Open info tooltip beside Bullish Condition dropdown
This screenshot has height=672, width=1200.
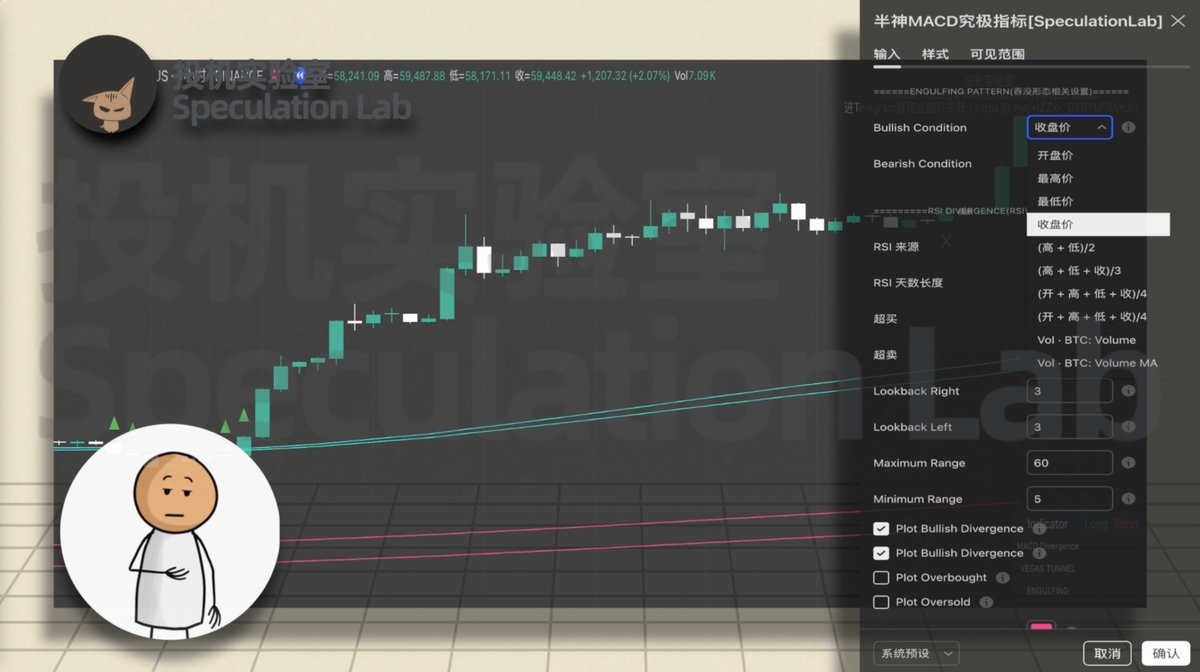click(1128, 128)
